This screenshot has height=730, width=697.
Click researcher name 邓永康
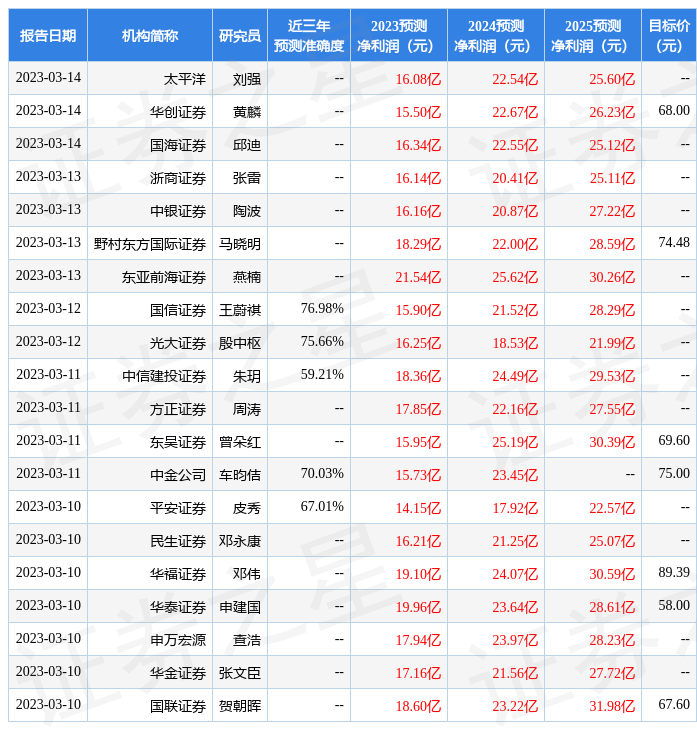240,541
